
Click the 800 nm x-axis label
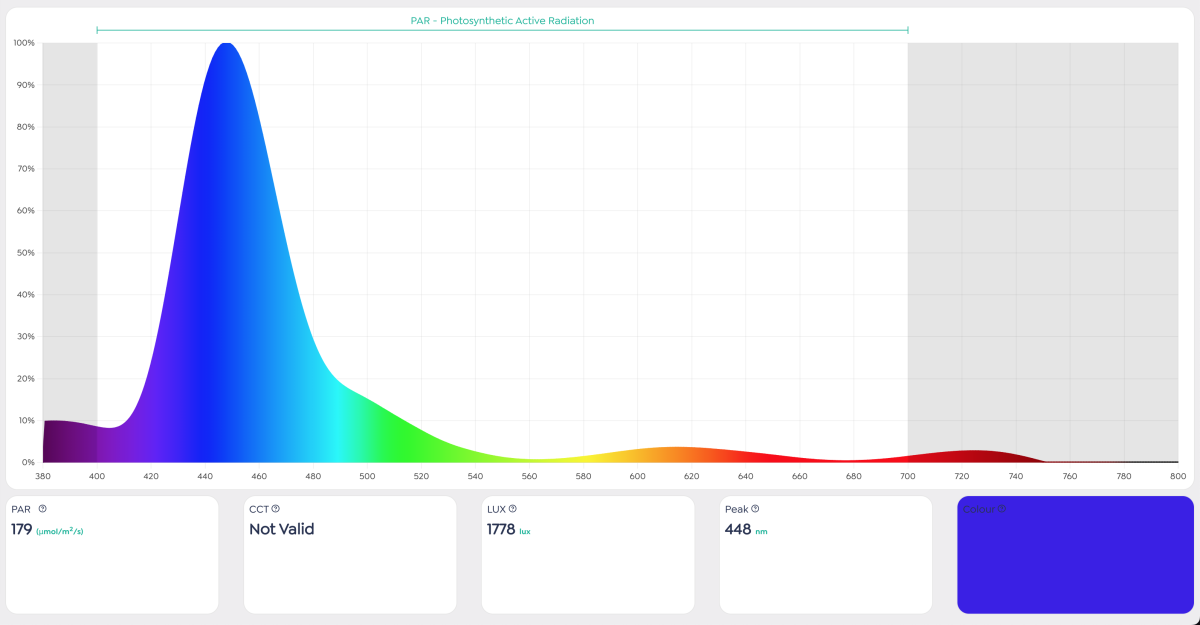[x=1178, y=476]
